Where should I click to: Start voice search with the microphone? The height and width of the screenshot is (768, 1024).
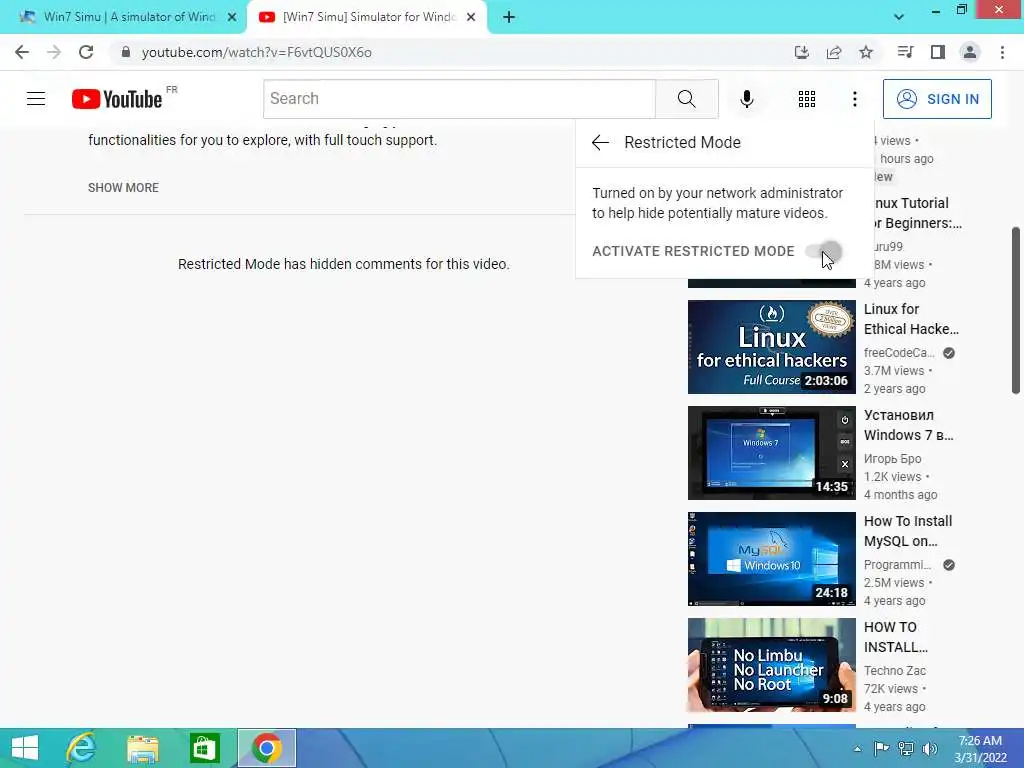point(746,99)
